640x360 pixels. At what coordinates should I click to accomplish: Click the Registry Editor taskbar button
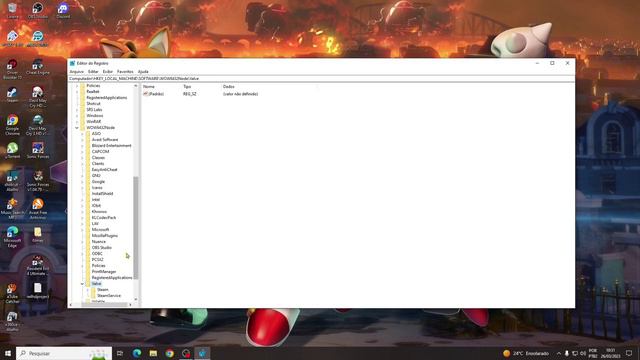(x=202, y=353)
